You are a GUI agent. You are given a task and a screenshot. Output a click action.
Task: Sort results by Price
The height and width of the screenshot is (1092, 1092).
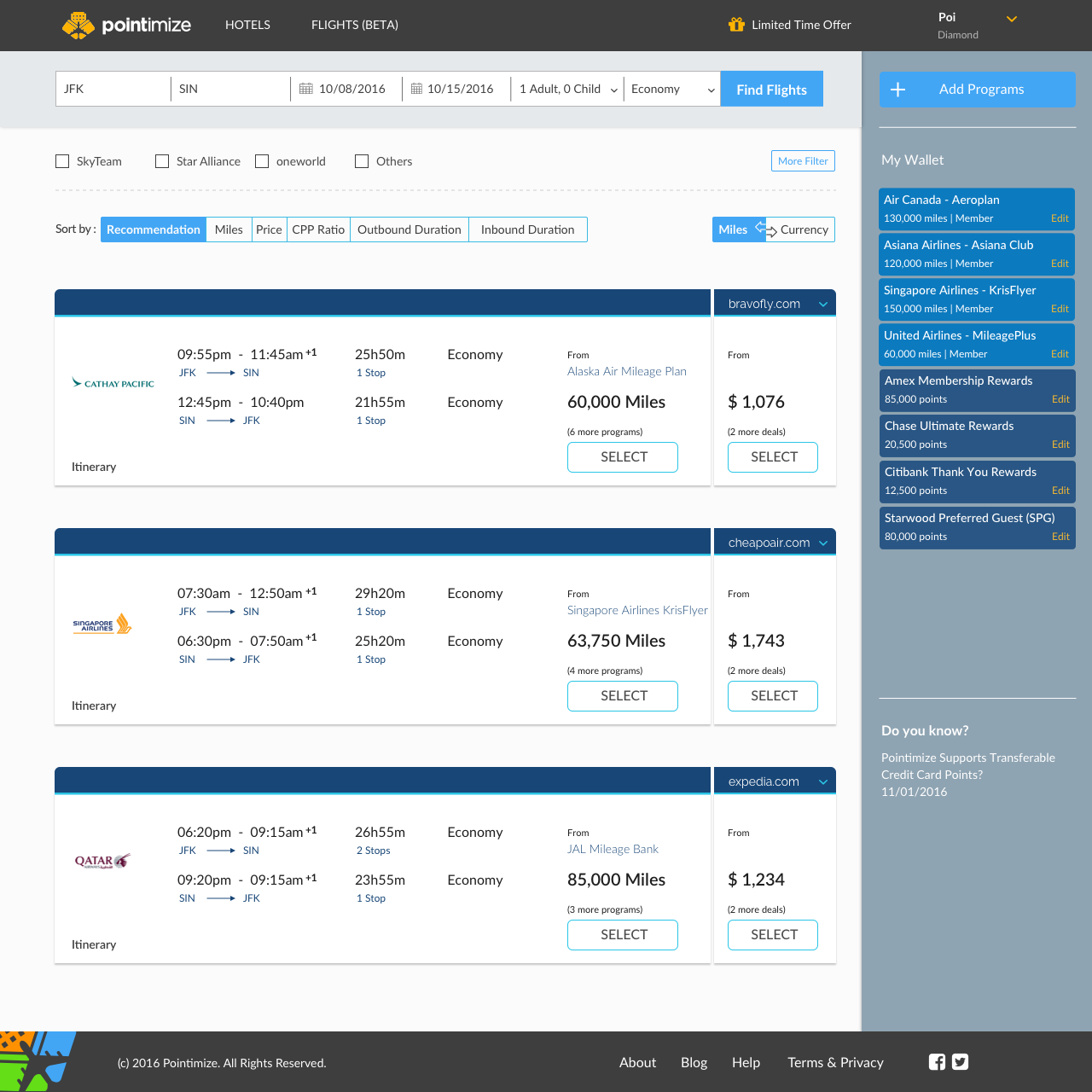tap(269, 229)
